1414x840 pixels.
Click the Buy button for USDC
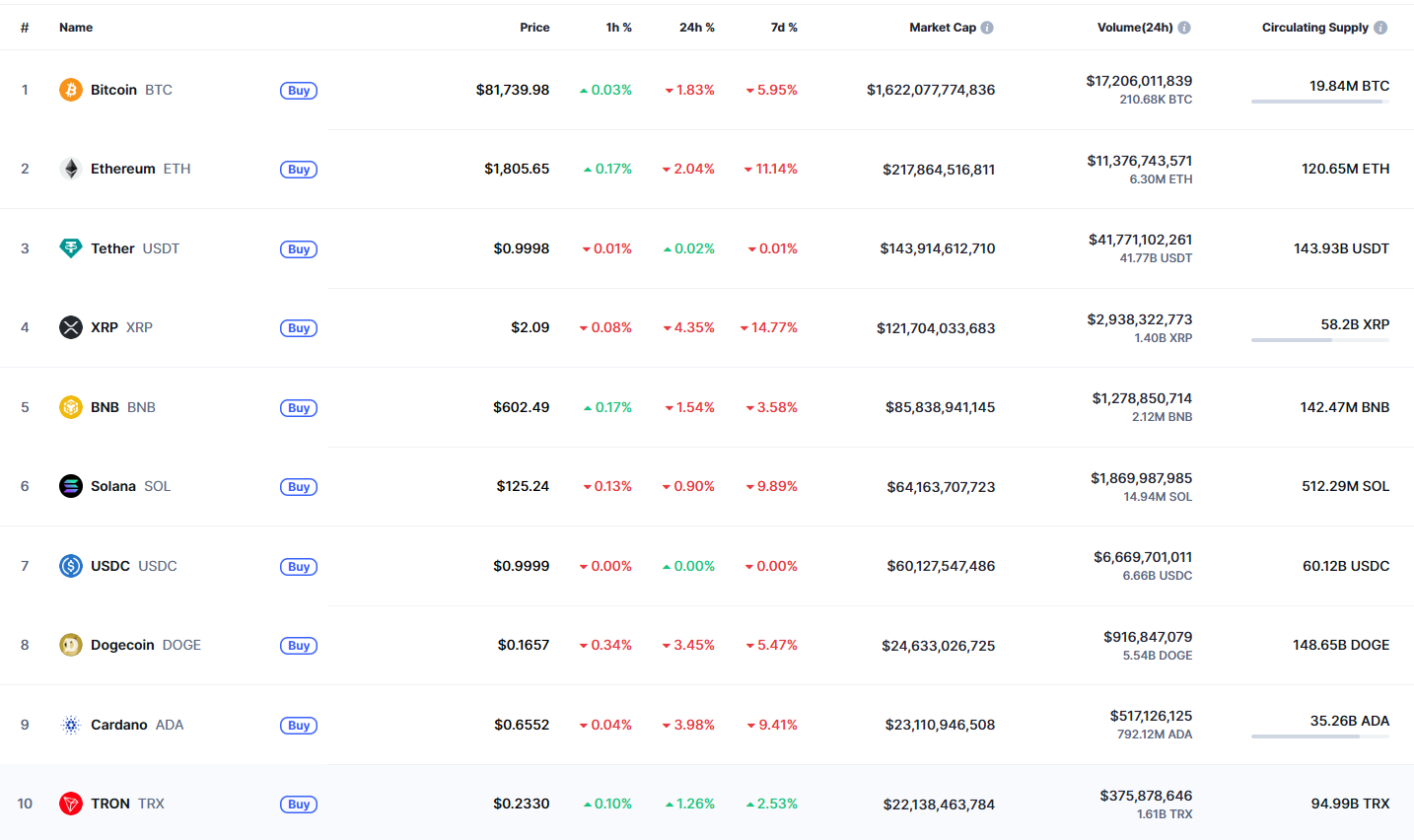(299, 567)
